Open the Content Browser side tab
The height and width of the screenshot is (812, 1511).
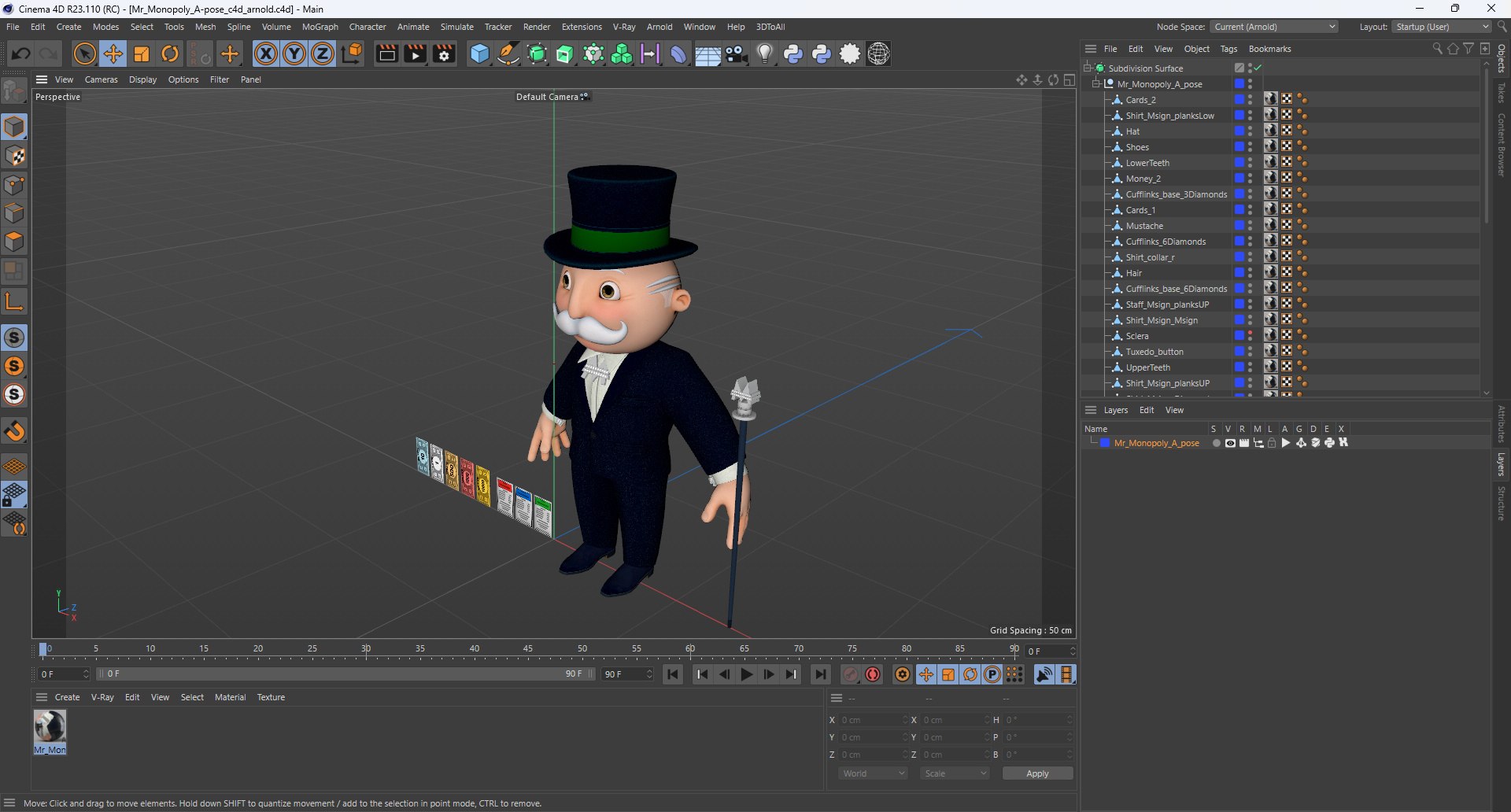pos(1502,144)
